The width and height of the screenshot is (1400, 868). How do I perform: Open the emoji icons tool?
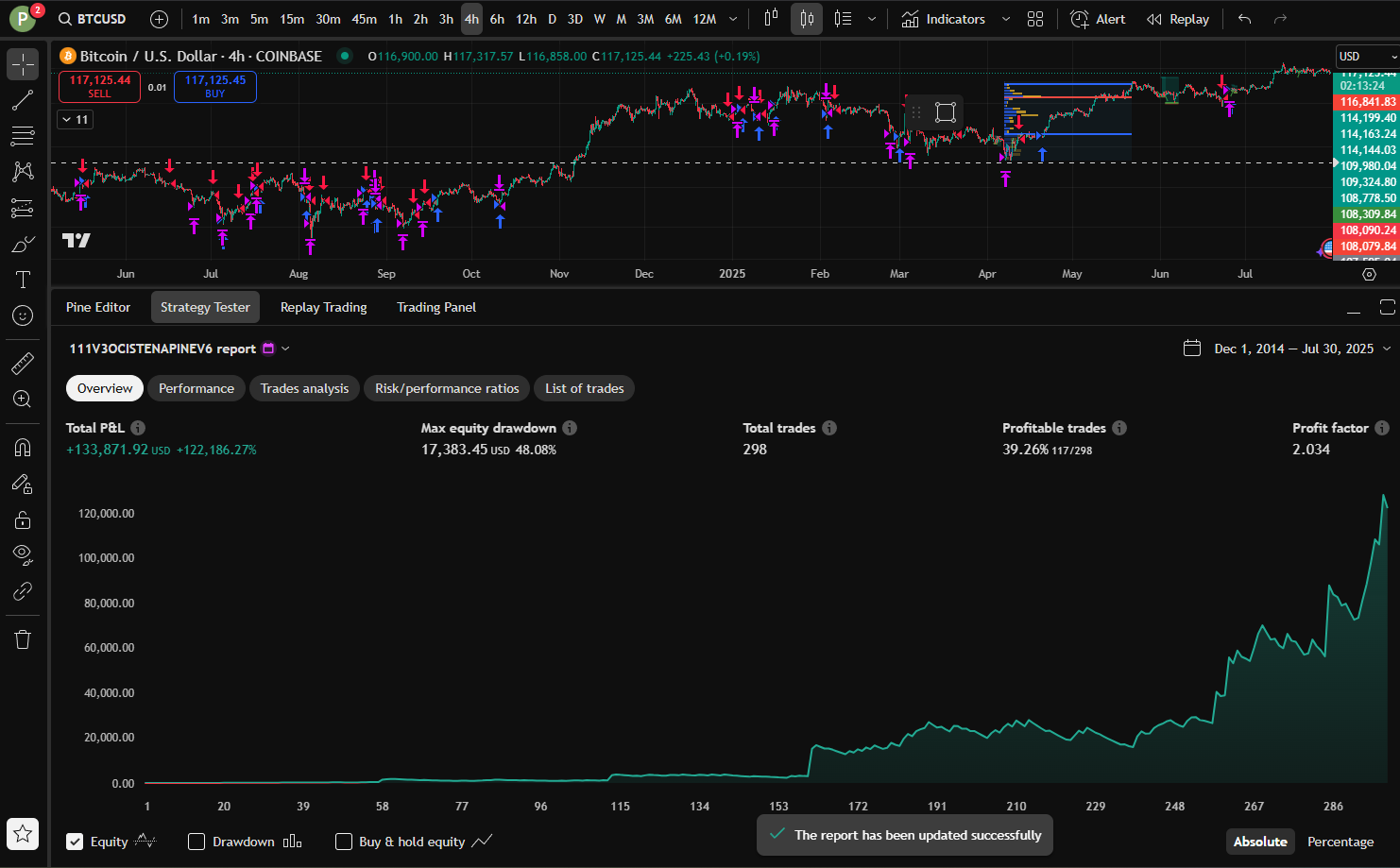pos(23,315)
